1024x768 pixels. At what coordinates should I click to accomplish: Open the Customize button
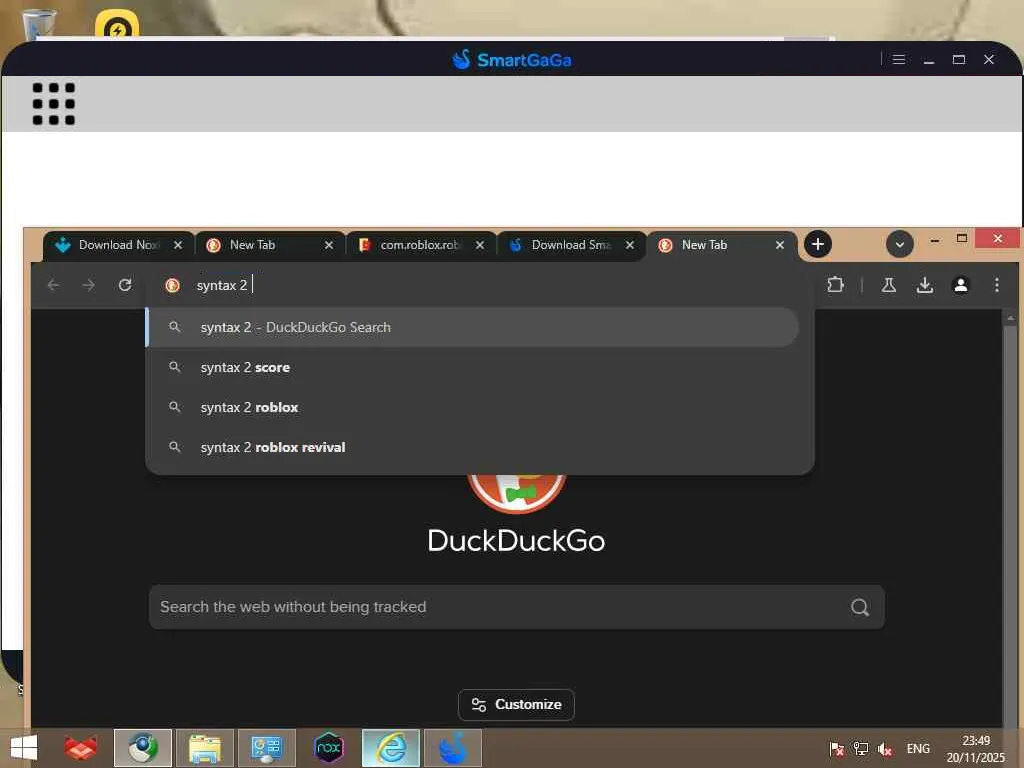pyautogui.click(x=516, y=705)
